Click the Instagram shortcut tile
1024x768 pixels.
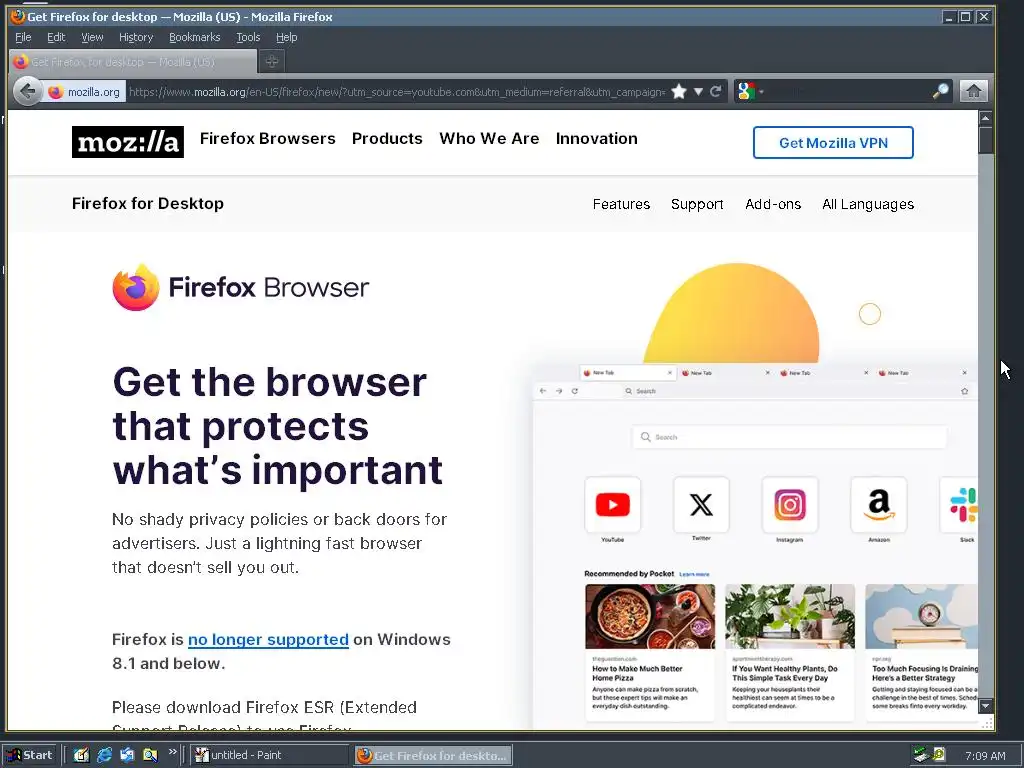(790, 505)
